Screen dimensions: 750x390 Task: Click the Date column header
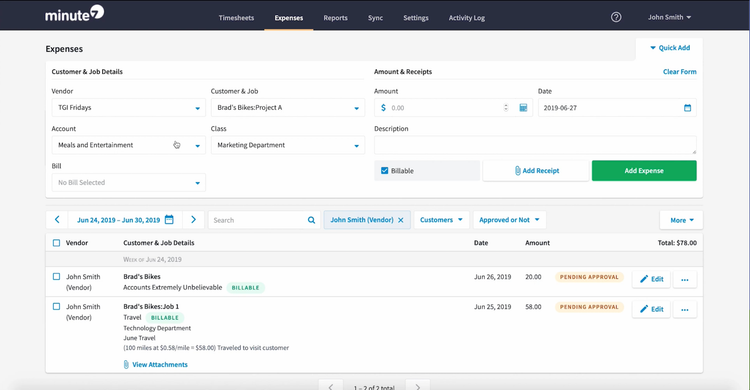(x=481, y=243)
